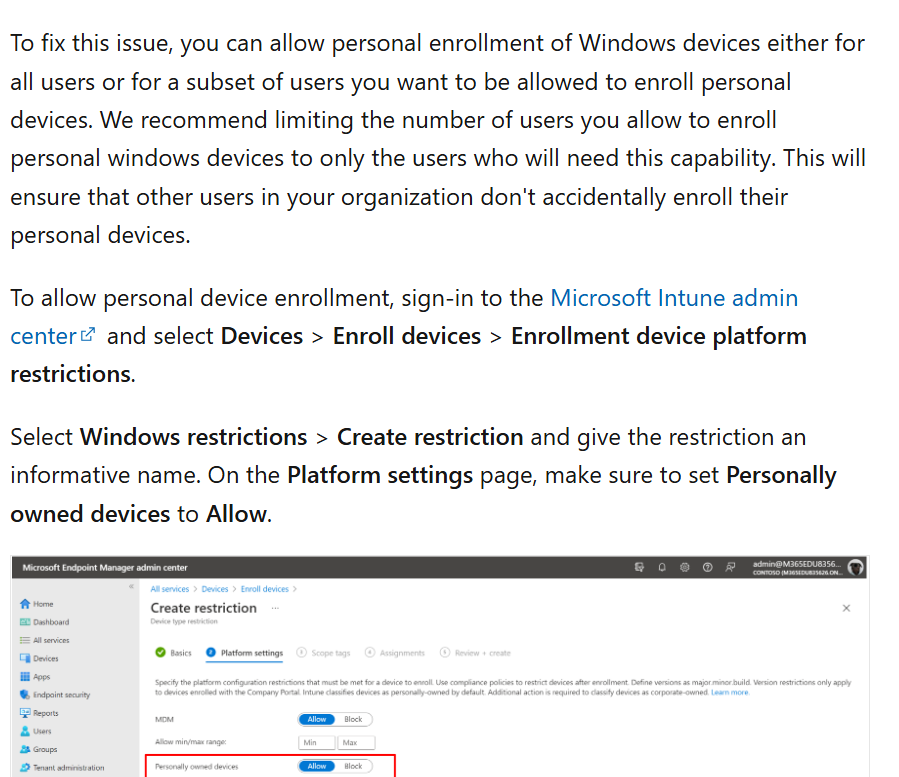The image size is (899, 777).
Task: Set MDM toggle to Allow
Action: pyautogui.click(x=316, y=719)
